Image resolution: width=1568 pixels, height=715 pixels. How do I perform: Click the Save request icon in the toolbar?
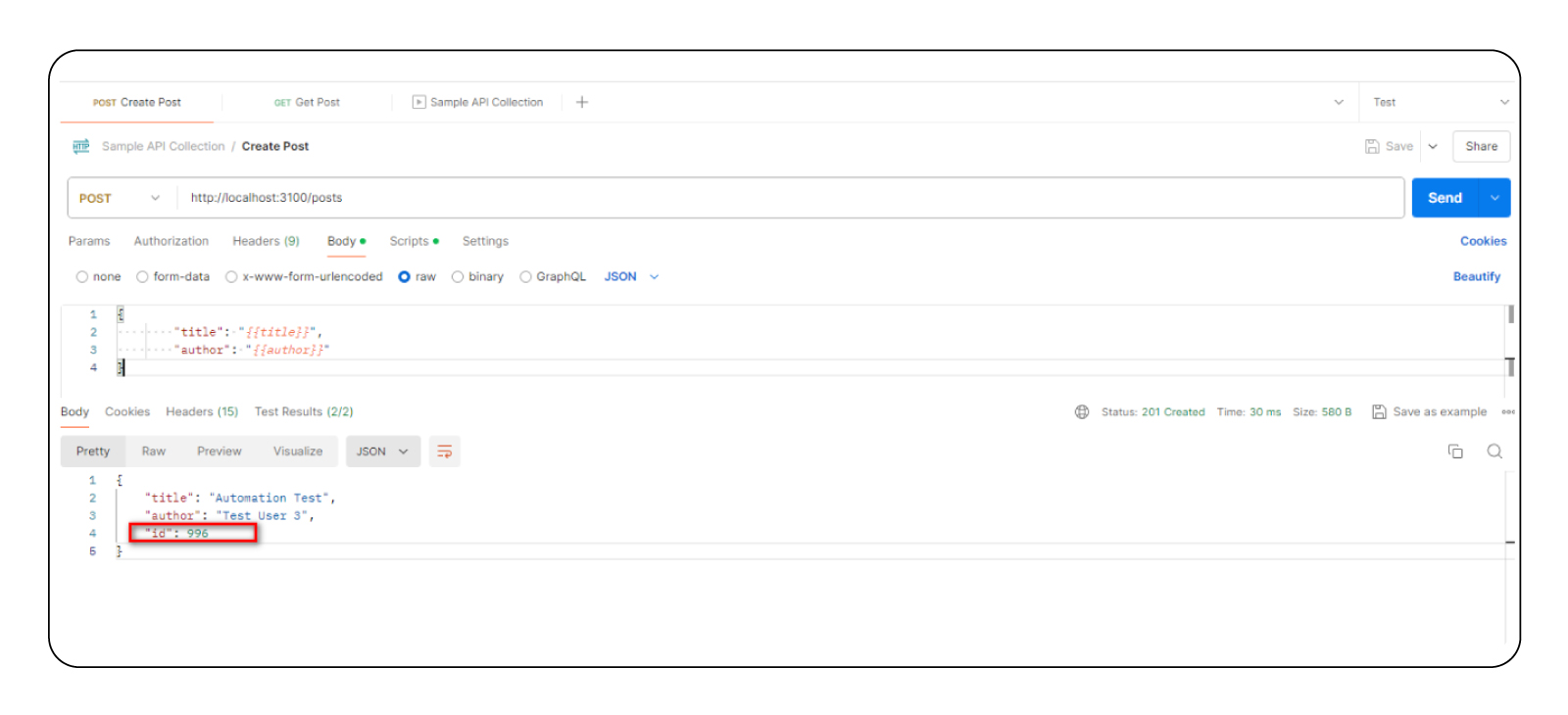(1371, 145)
